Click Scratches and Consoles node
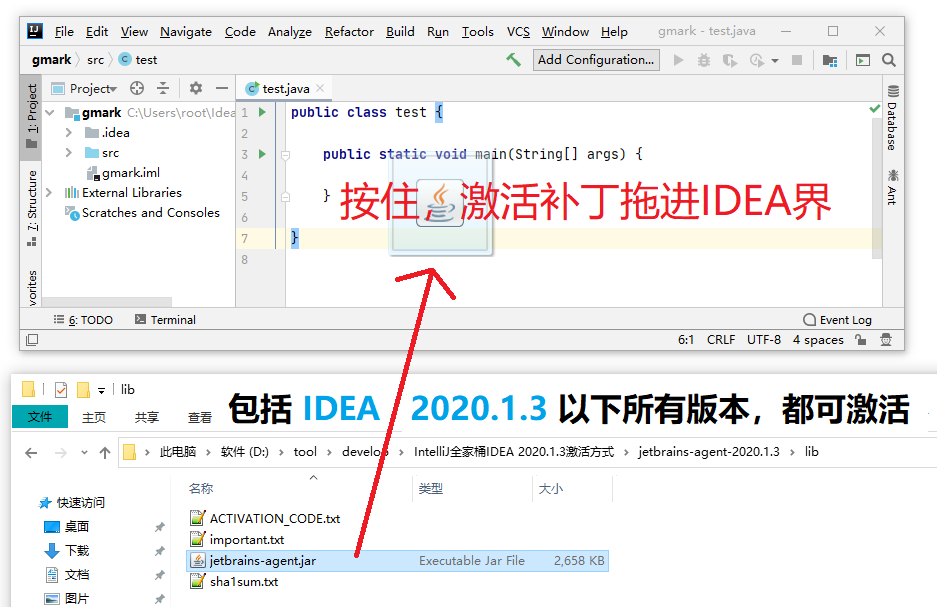The height and width of the screenshot is (607, 937). pyautogui.click(x=151, y=213)
